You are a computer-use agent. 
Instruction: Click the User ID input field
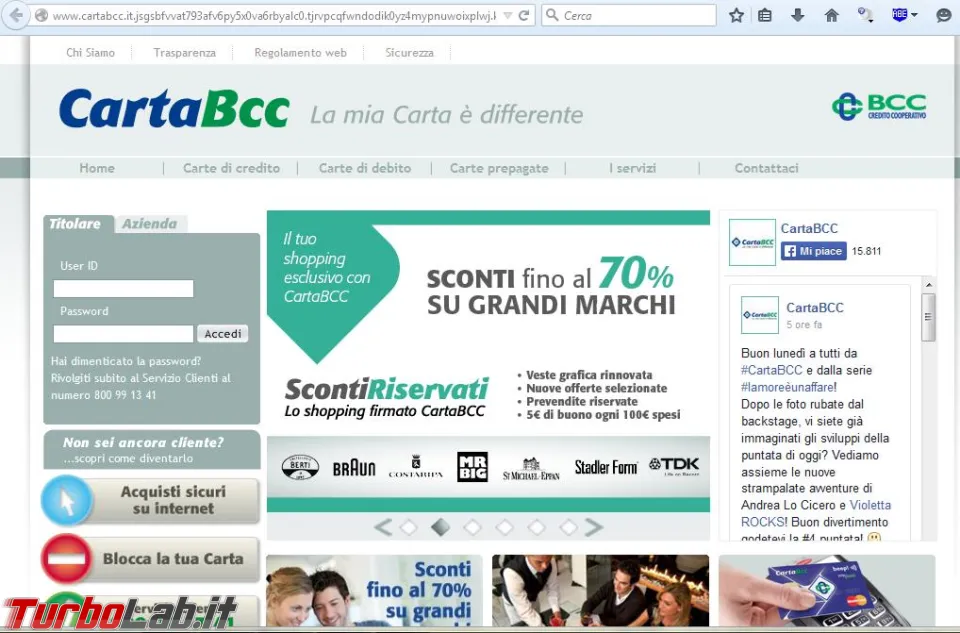pos(123,288)
